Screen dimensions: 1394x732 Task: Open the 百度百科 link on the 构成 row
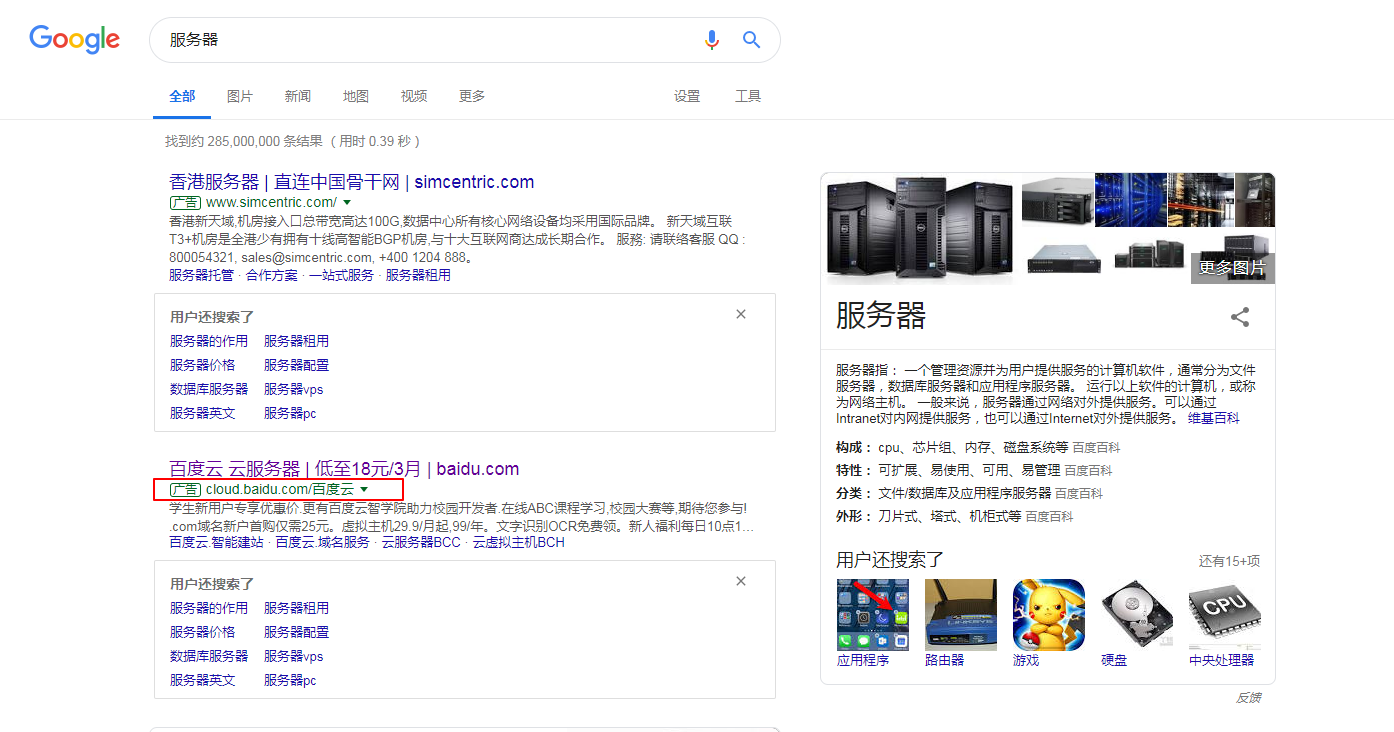pyautogui.click(x=1095, y=447)
